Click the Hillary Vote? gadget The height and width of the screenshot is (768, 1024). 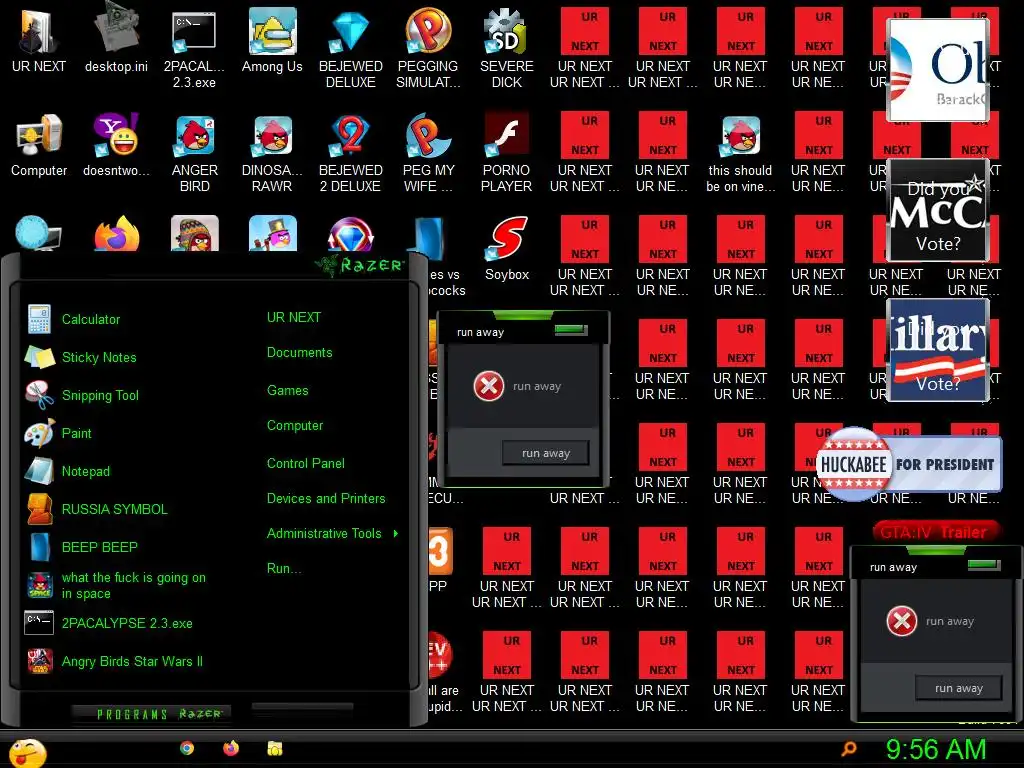tap(938, 350)
